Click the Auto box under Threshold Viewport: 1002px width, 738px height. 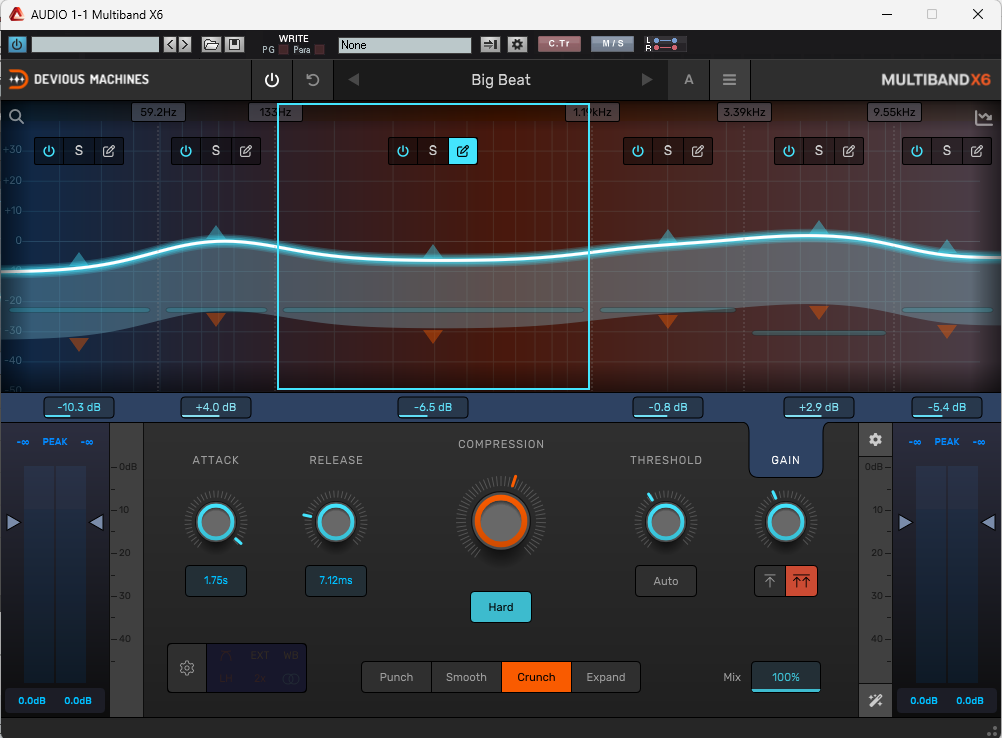665,581
